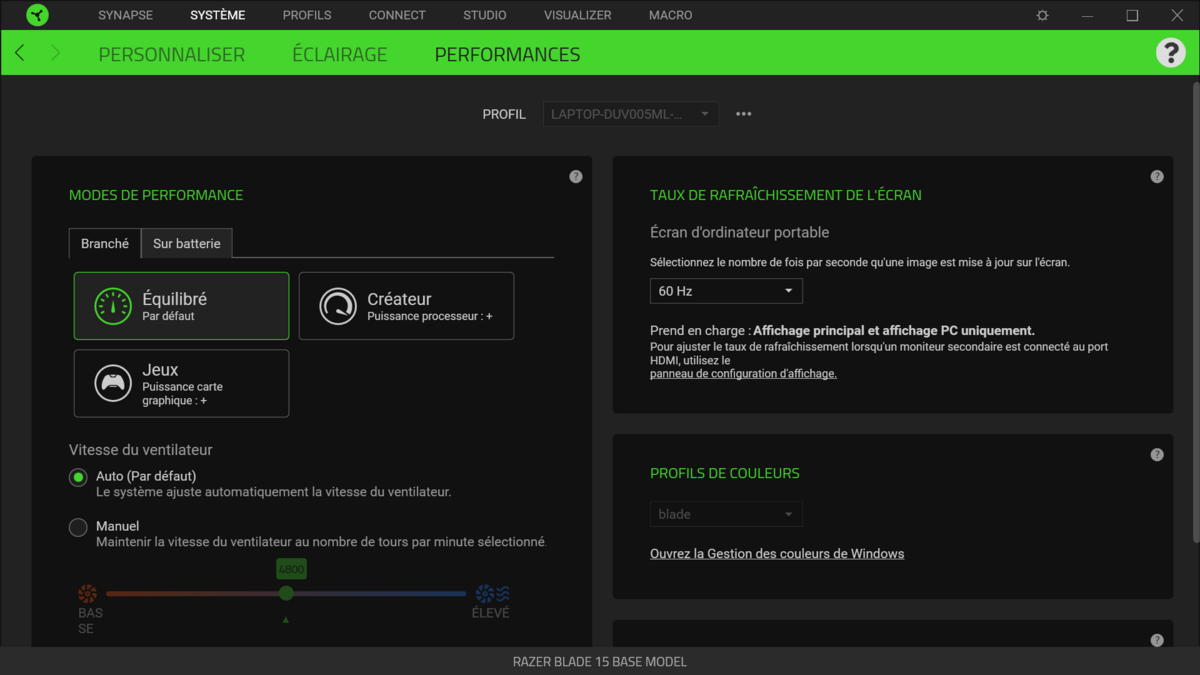Go back with the left arrow
This screenshot has width=1200, height=675.
[20, 53]
